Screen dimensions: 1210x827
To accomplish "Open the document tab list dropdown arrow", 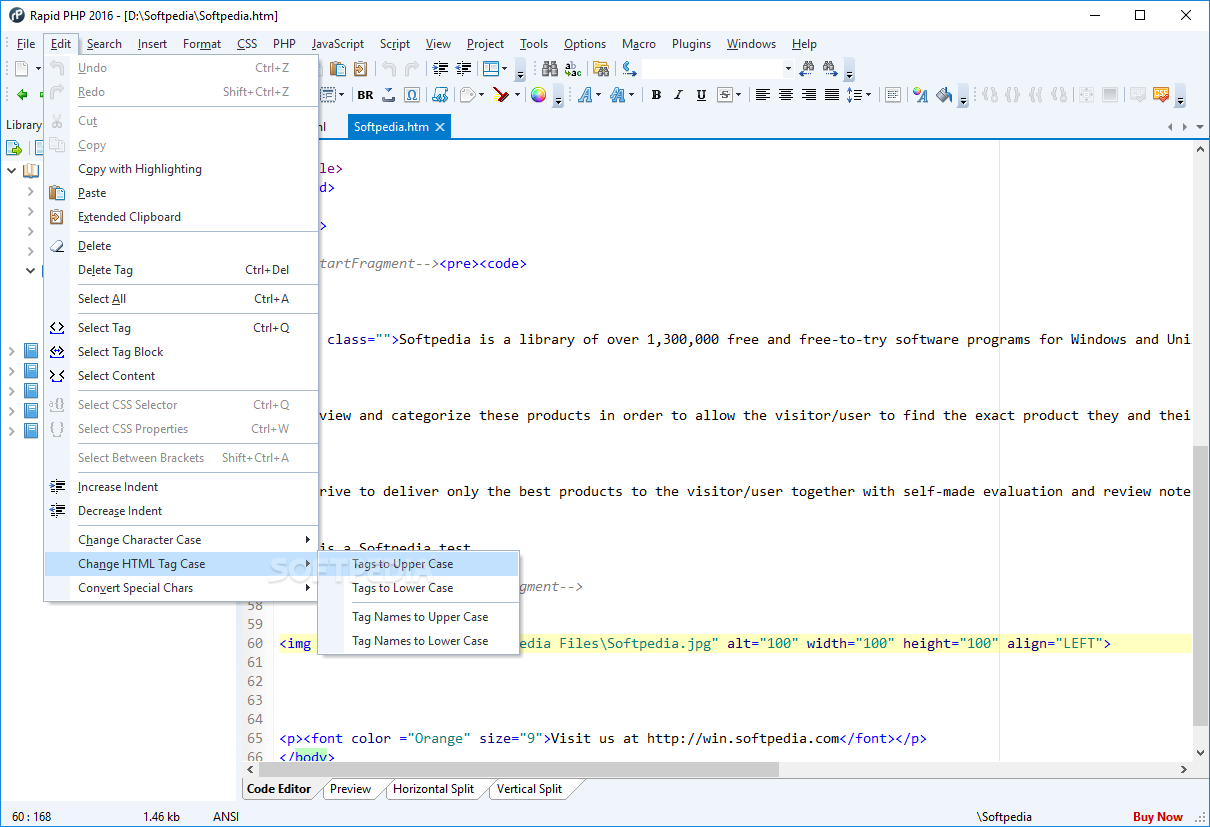I will tap(1200, 127).
